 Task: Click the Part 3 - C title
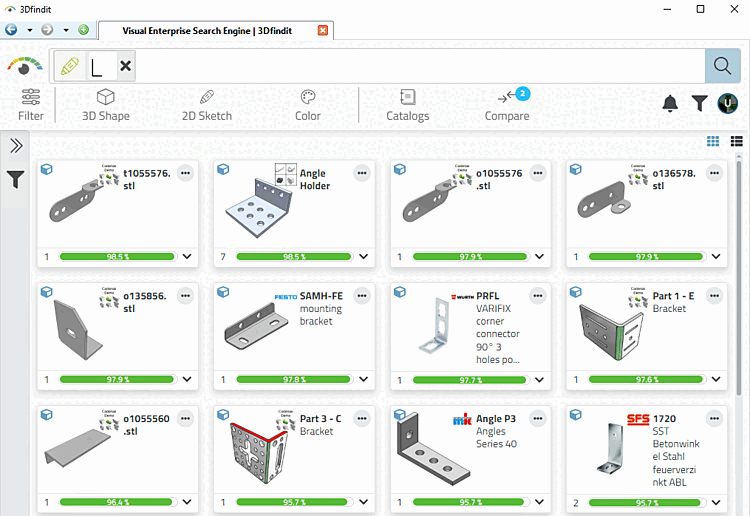click(320, 419)
